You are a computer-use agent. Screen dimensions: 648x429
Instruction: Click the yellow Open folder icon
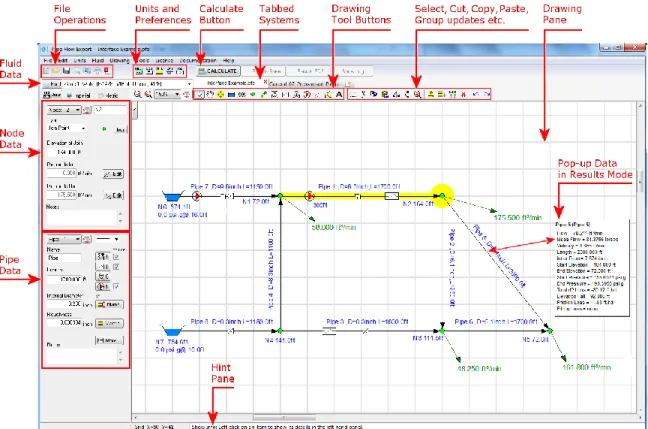tap(56, 72)
